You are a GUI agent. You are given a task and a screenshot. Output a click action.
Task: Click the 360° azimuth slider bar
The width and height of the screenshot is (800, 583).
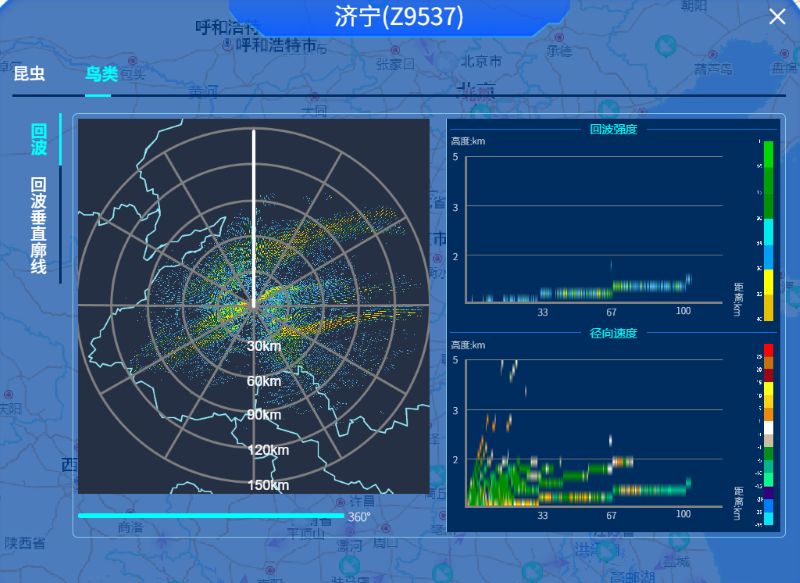210,516
